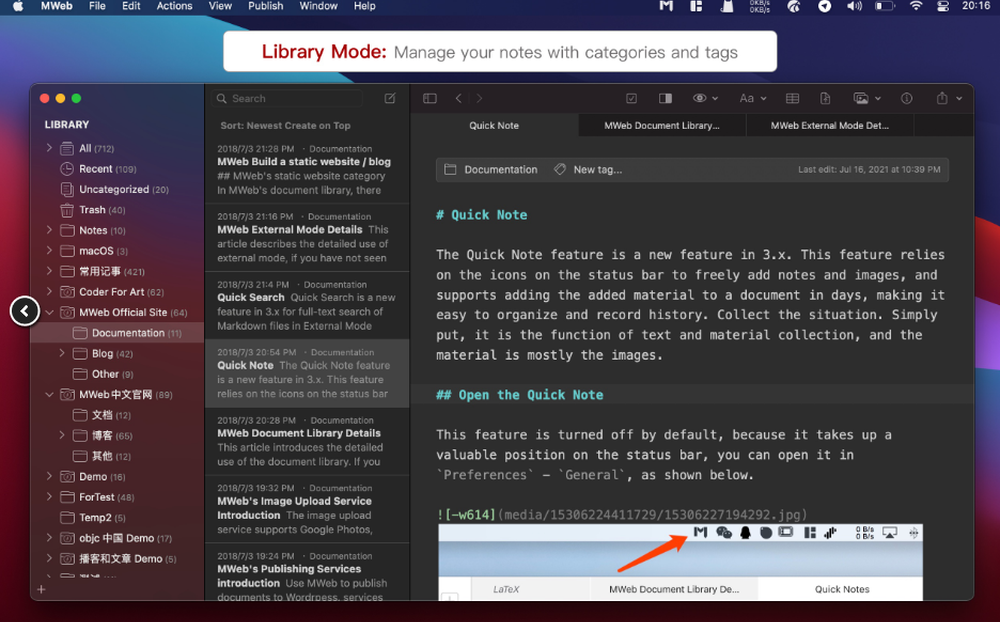Open MWeb's Image Upload Service Introduction note
This screenshot has width=1000, height=622.
(307, 508)
